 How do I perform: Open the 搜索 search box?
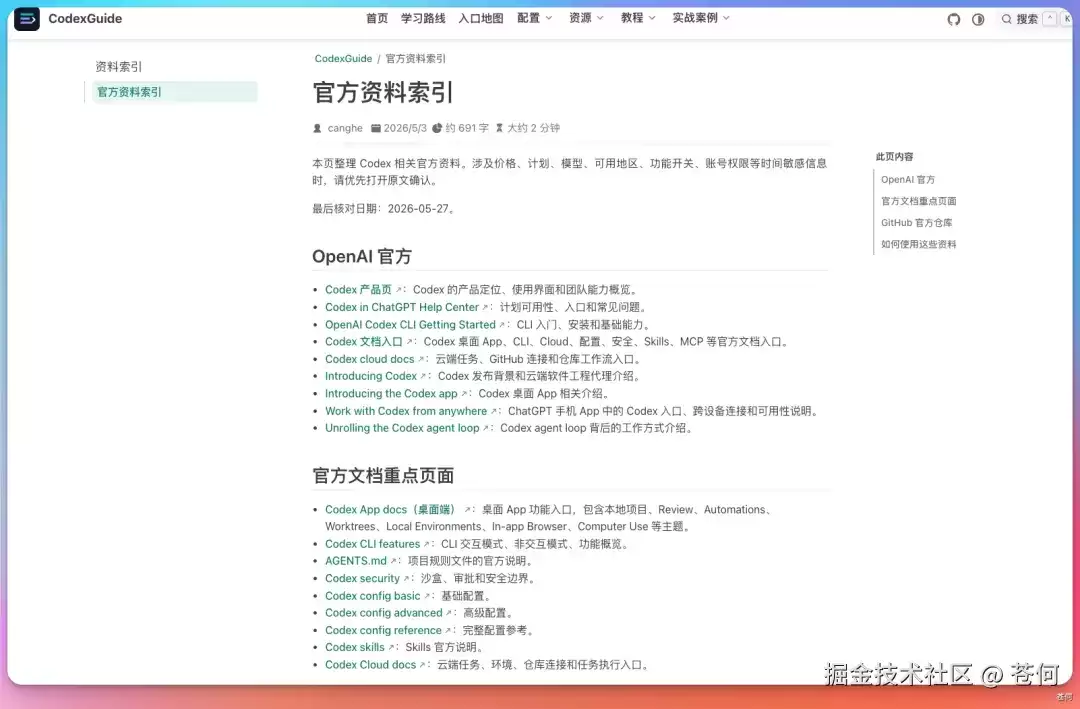pos(1037,19)
